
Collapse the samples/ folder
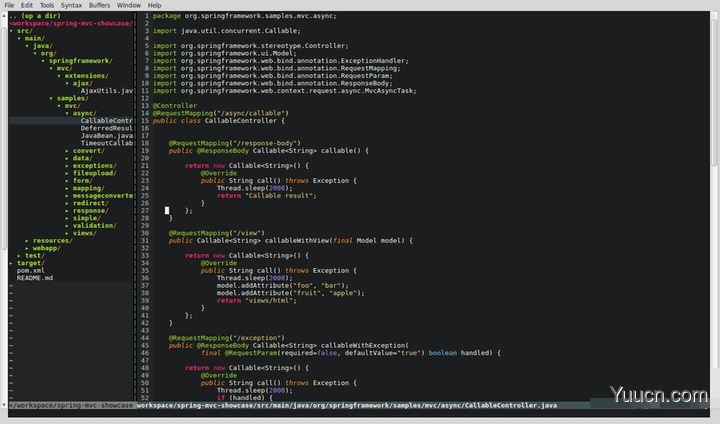[69, 98]
